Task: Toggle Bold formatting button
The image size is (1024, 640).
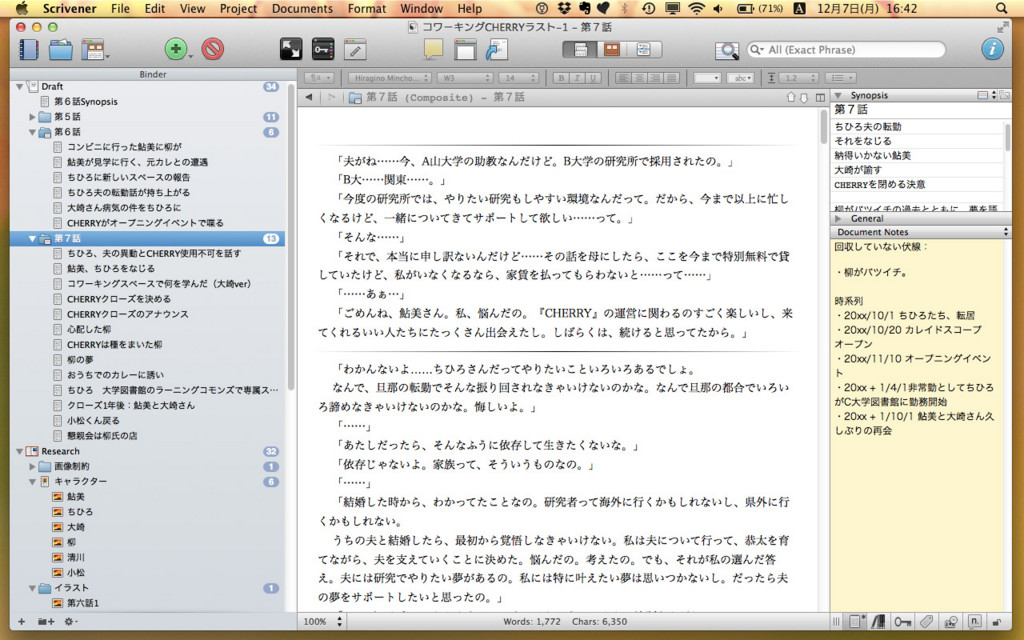Action: point(560,78)
